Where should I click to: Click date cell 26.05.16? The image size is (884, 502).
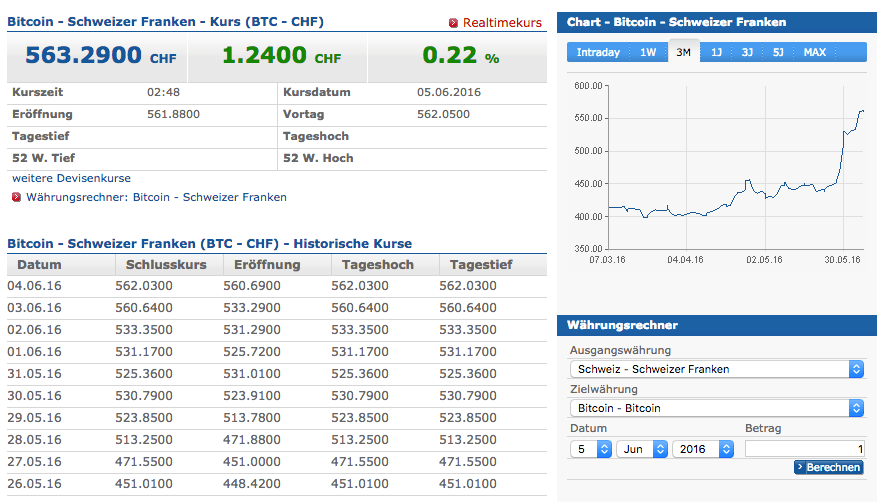click(x=34, y=484)
